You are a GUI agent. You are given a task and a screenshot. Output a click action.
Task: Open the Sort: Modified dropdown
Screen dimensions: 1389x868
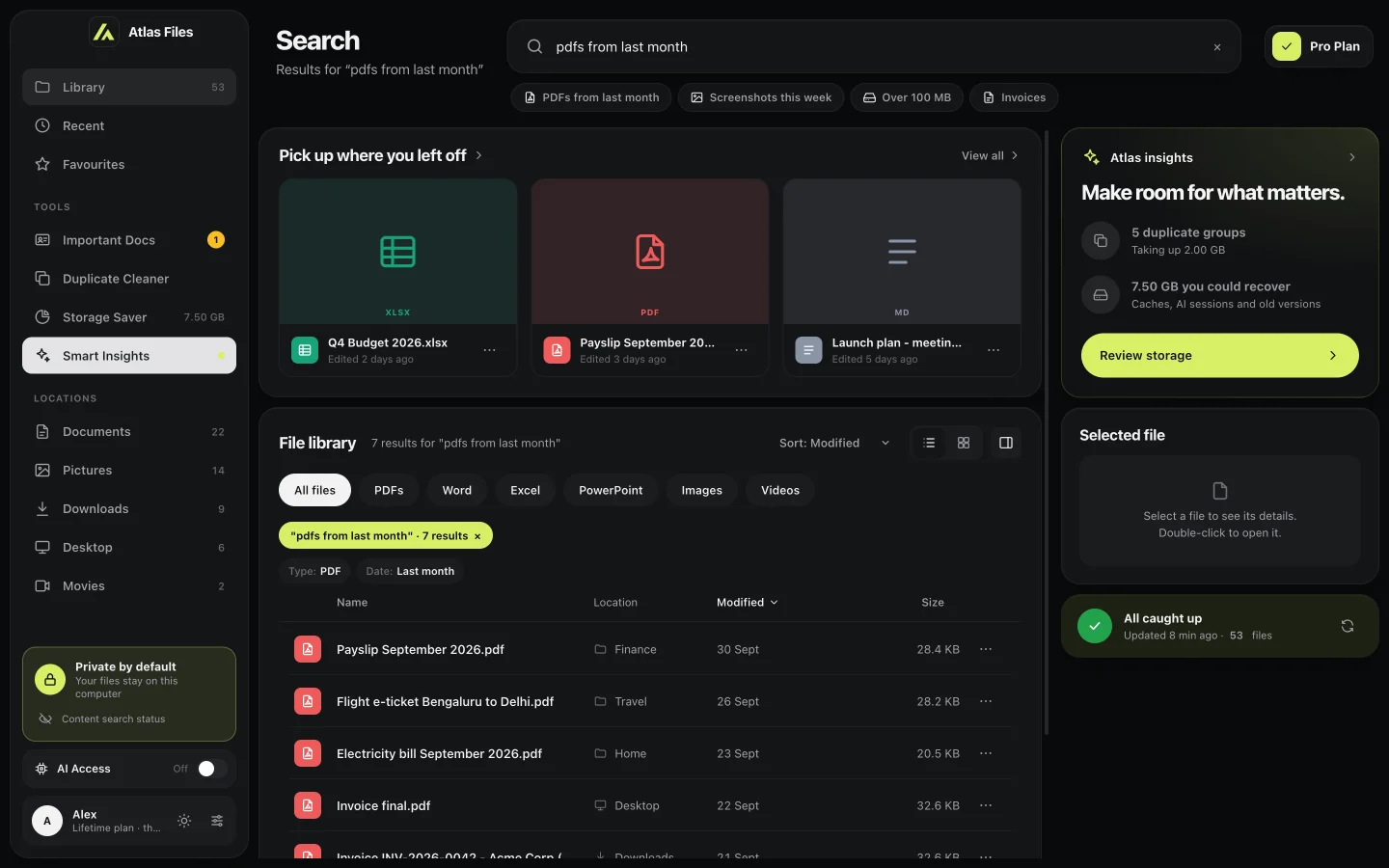834,443
